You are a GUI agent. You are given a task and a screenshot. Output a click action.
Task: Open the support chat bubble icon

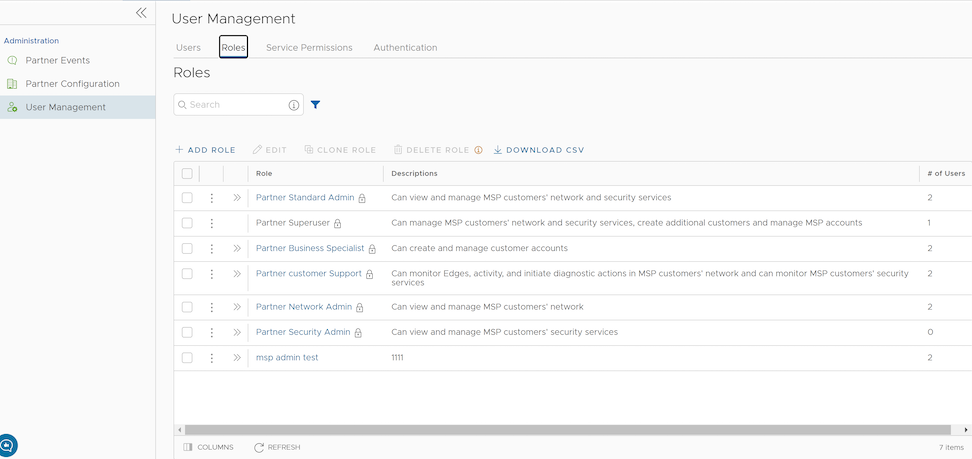[x=8, y=445]
